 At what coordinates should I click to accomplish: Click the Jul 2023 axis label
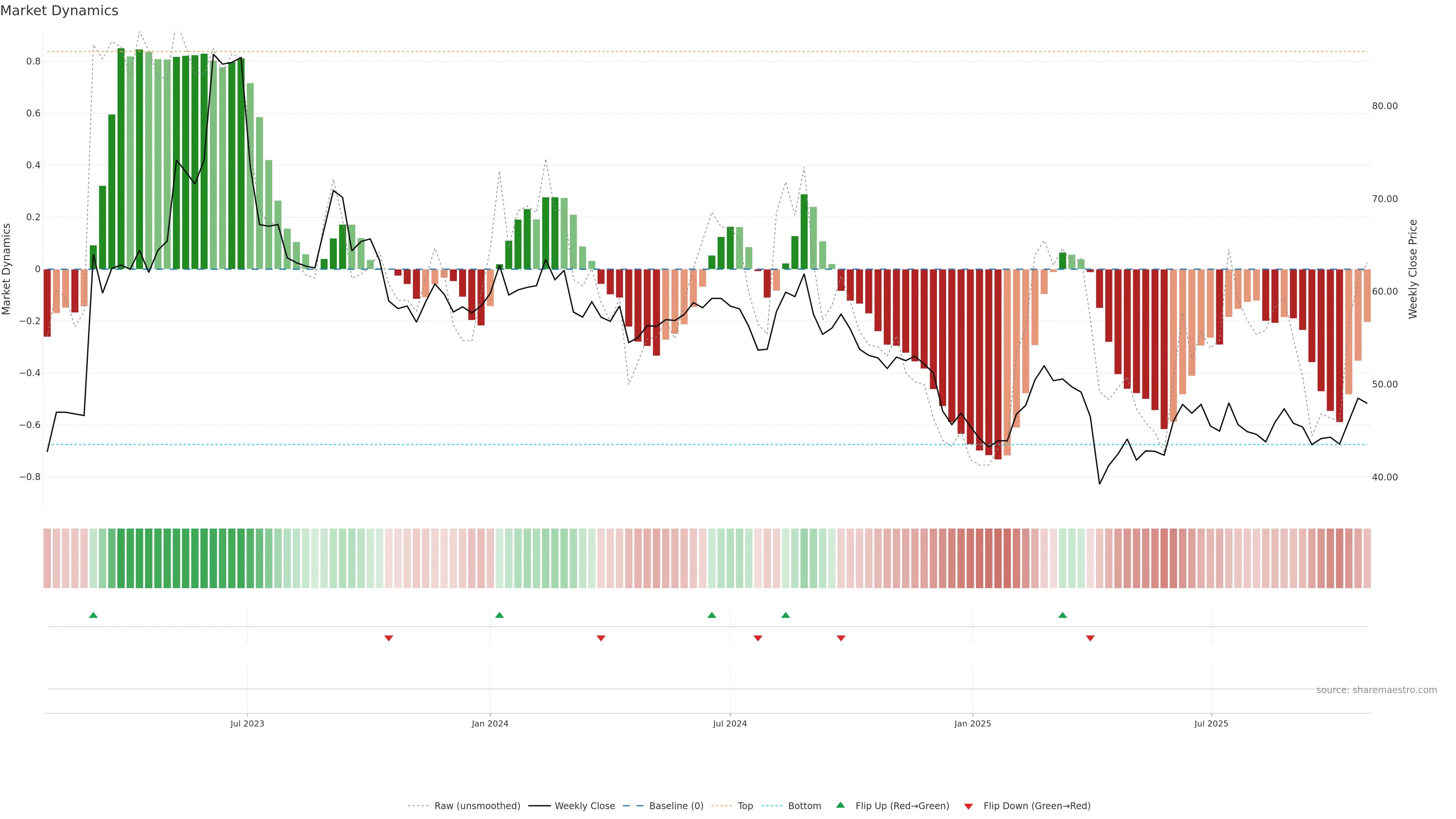point(247,723)
